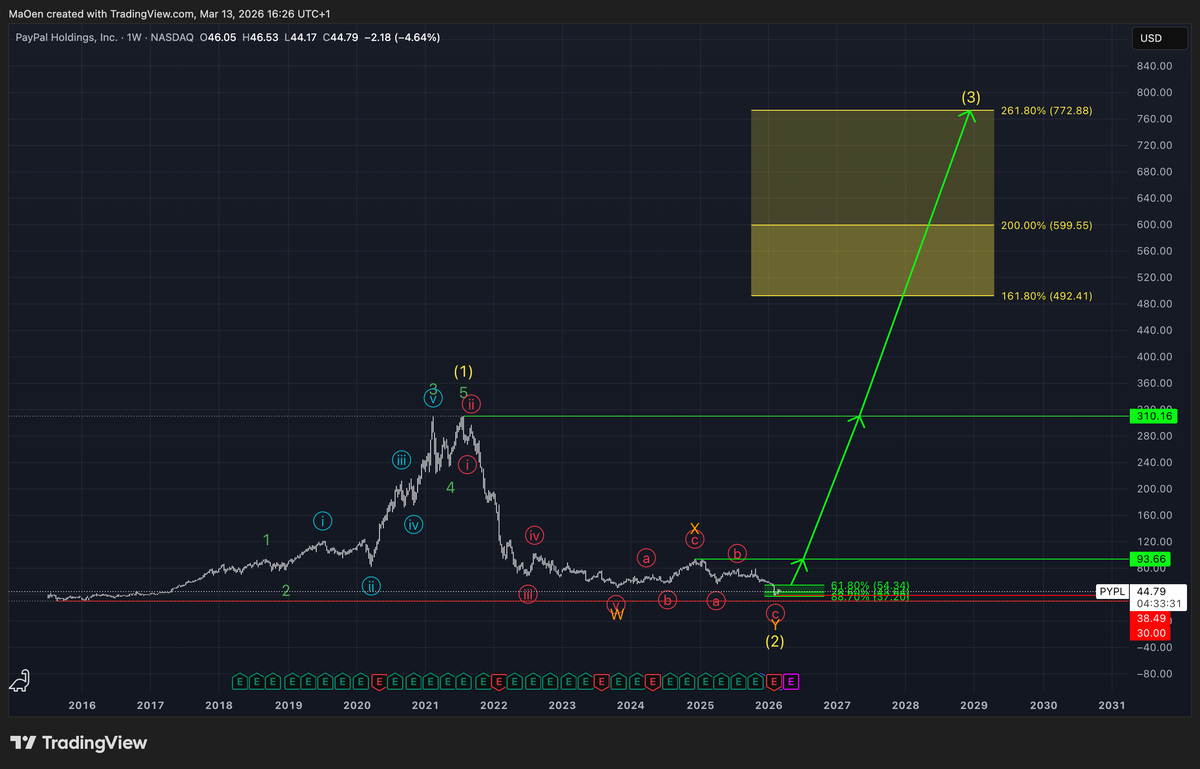This screenshot has height=769, width=1200.
Task: Open the USD currency selector in top-right corner
Action: (x=1158, y=37)
